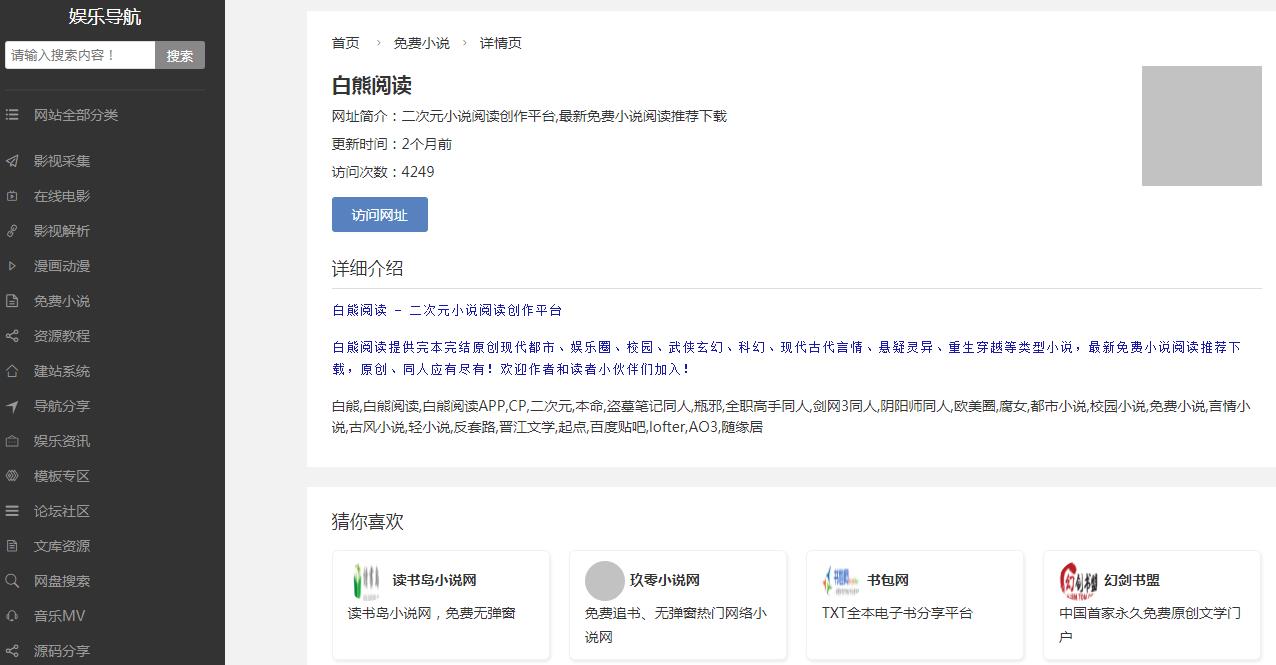Open 导航分享 in the sidebar
The width and height of the screenshot is (1276, 665).
62,406
